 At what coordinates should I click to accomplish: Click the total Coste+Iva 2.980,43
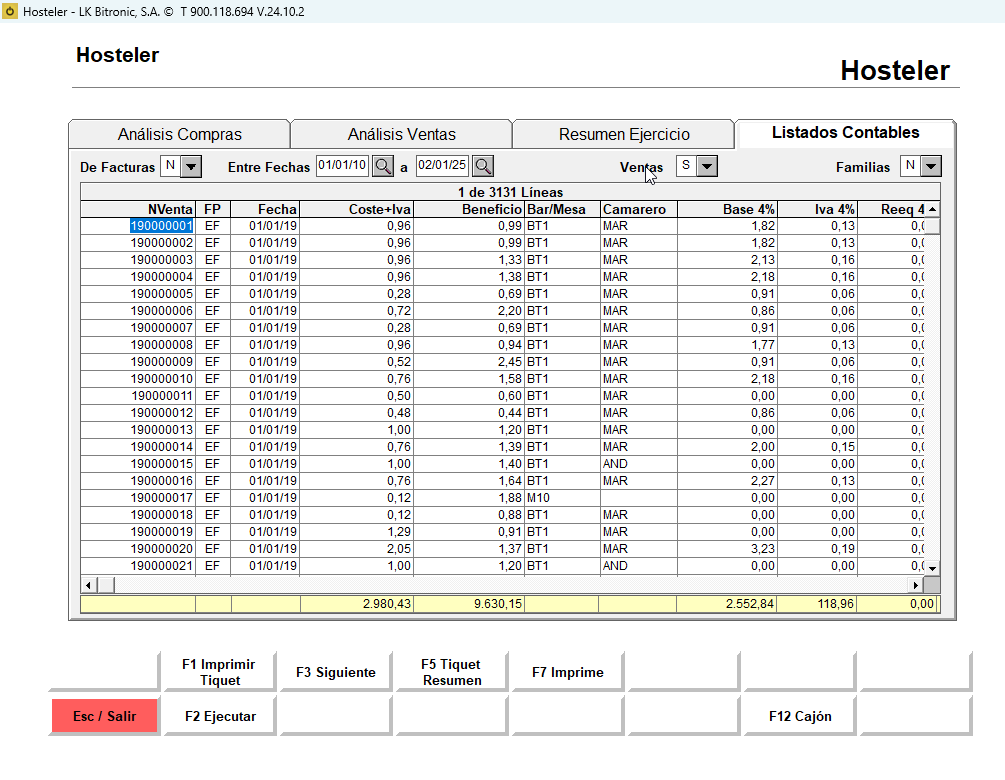pyautogui.click(x=356, y=604)
